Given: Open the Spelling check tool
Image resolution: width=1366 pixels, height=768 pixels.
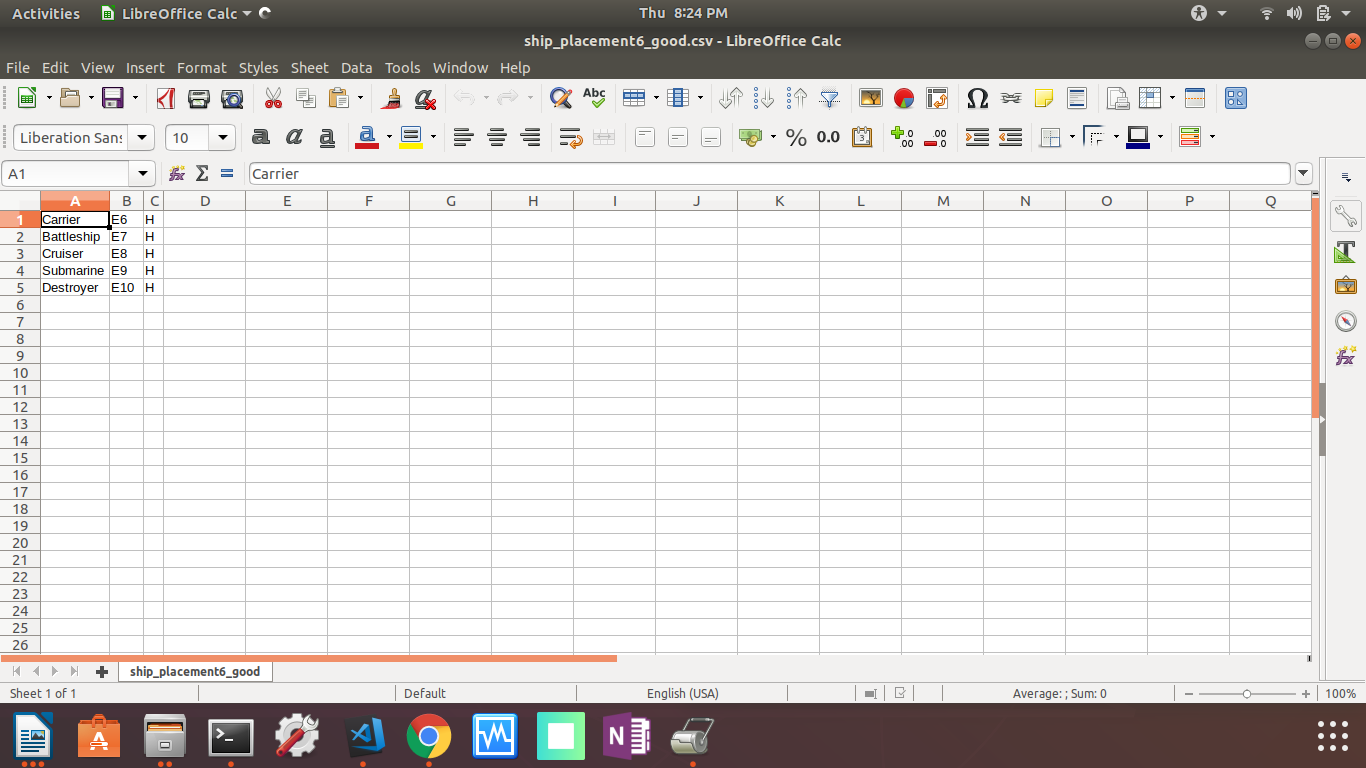Looking at the screenshot, I should click(593, 97).
